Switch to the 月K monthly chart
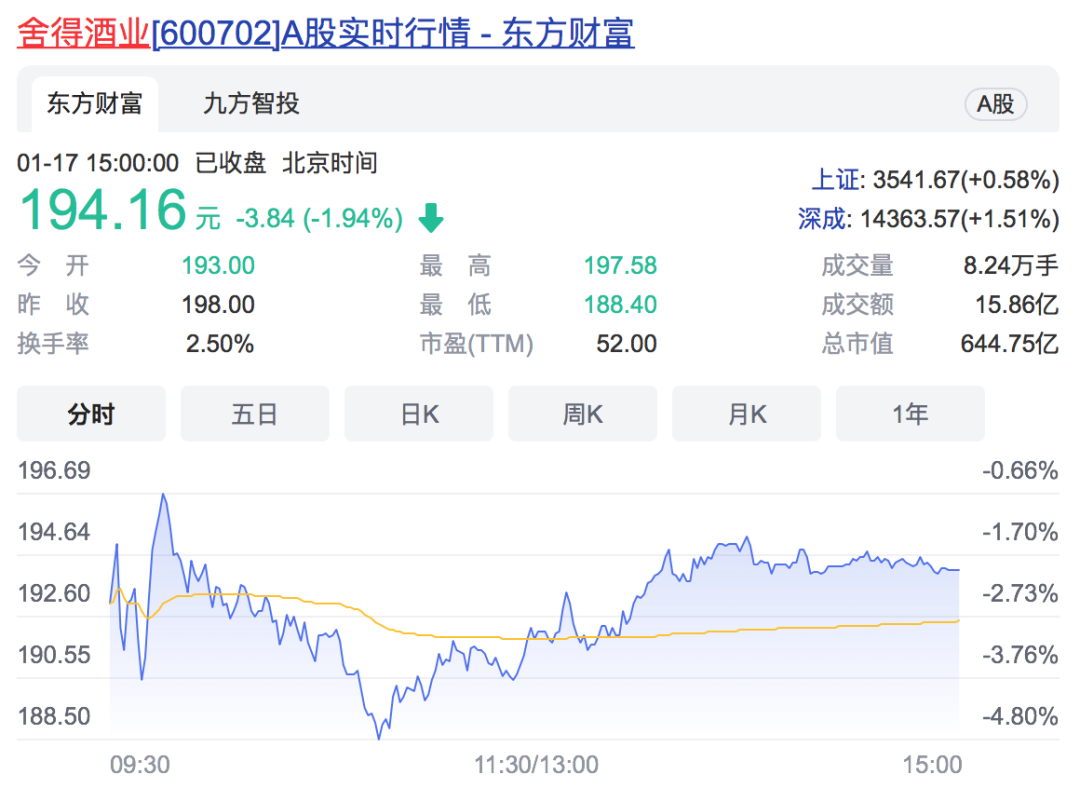Screen dimensions: 1080x788 click(x=746, y=413)
